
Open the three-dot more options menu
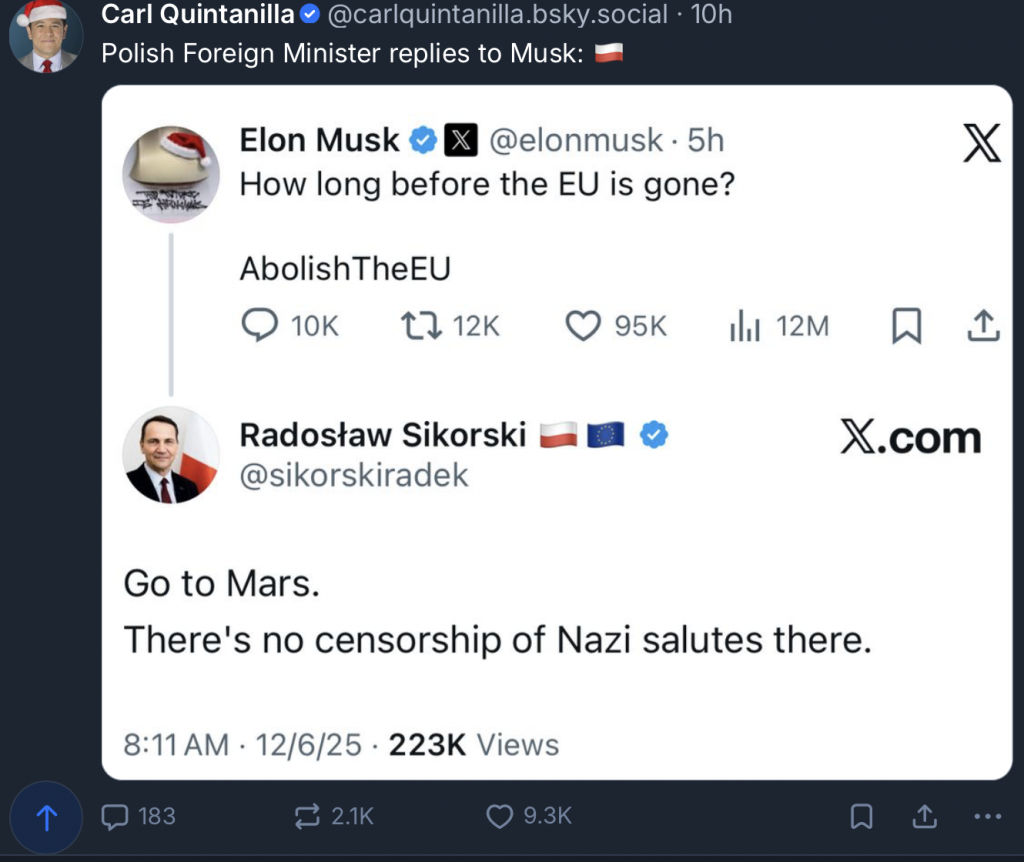[986, 816]
